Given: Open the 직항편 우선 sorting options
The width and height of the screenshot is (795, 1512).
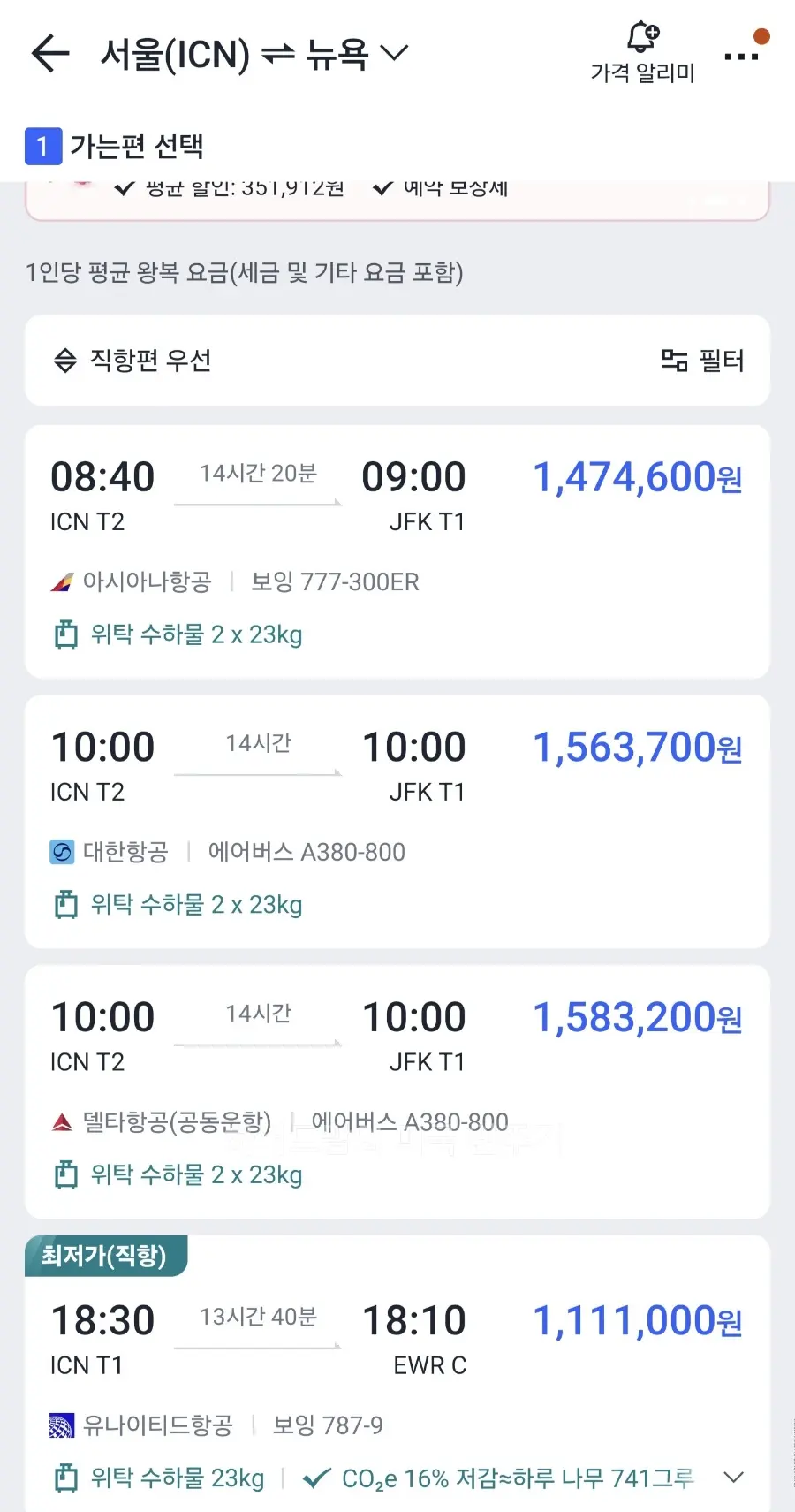Looking at the screenshot, I should click(132, 361).
